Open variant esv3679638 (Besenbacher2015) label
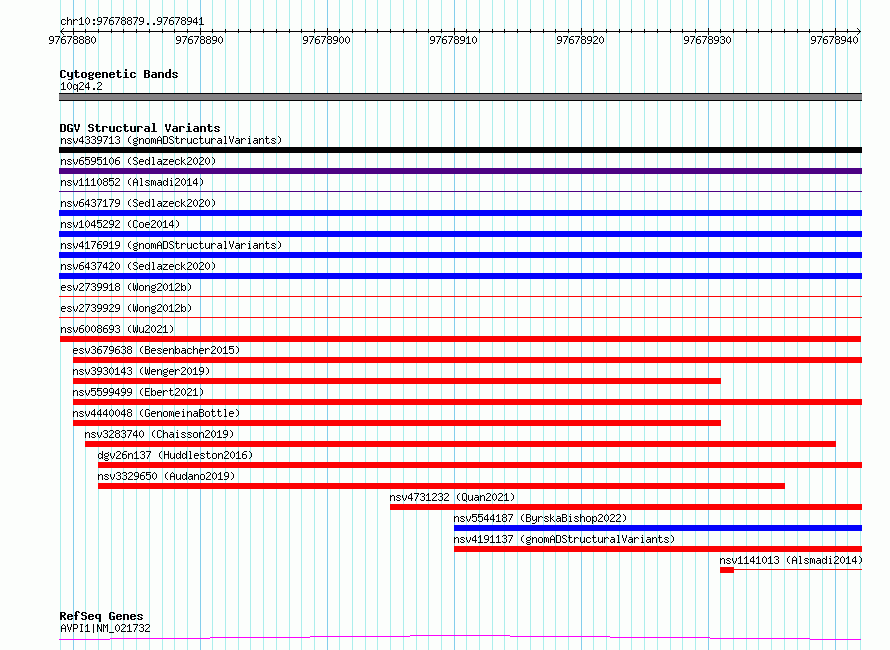890x650 pixels. point(156,350)
